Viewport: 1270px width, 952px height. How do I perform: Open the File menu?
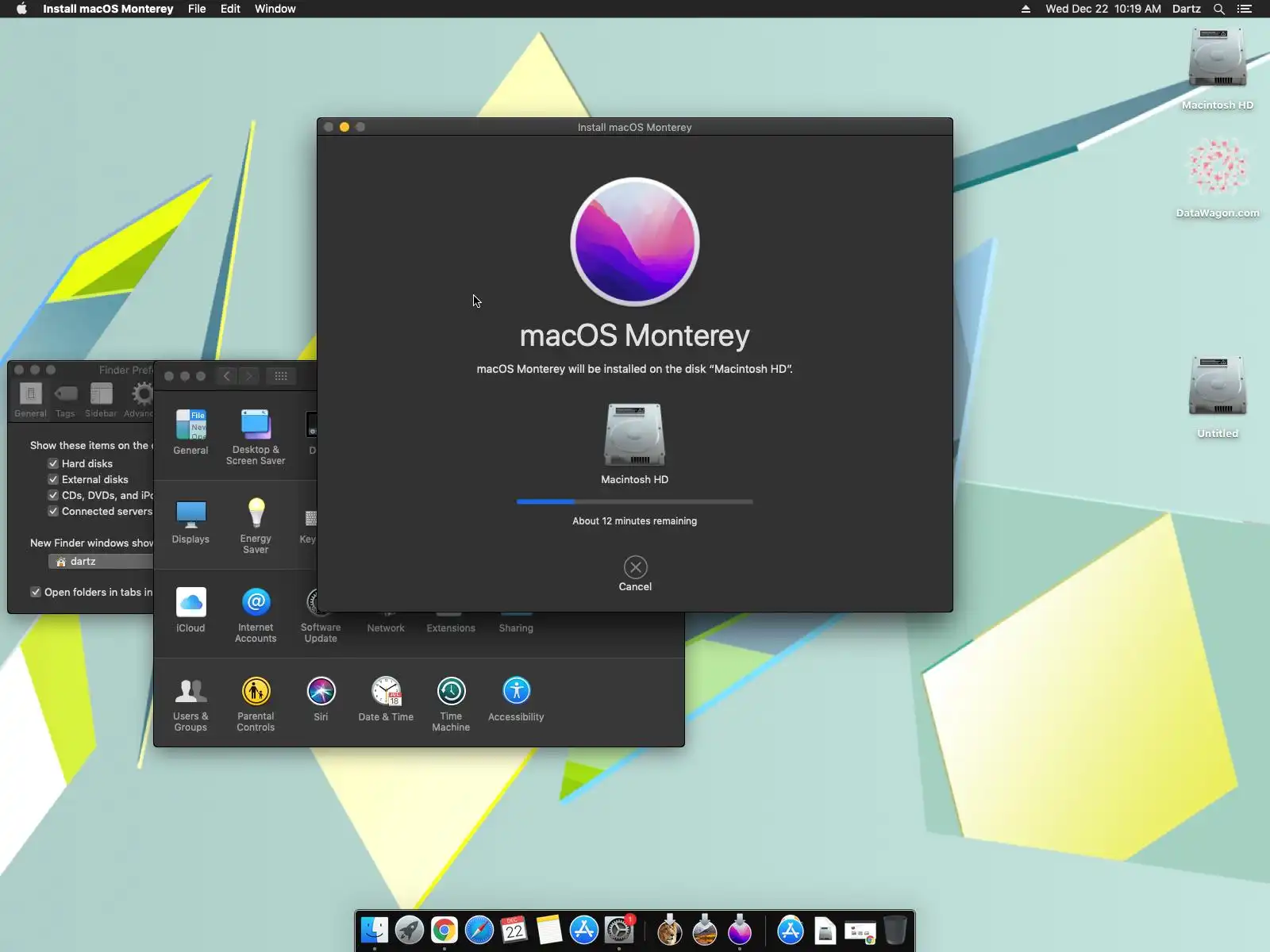pos(197,9)
